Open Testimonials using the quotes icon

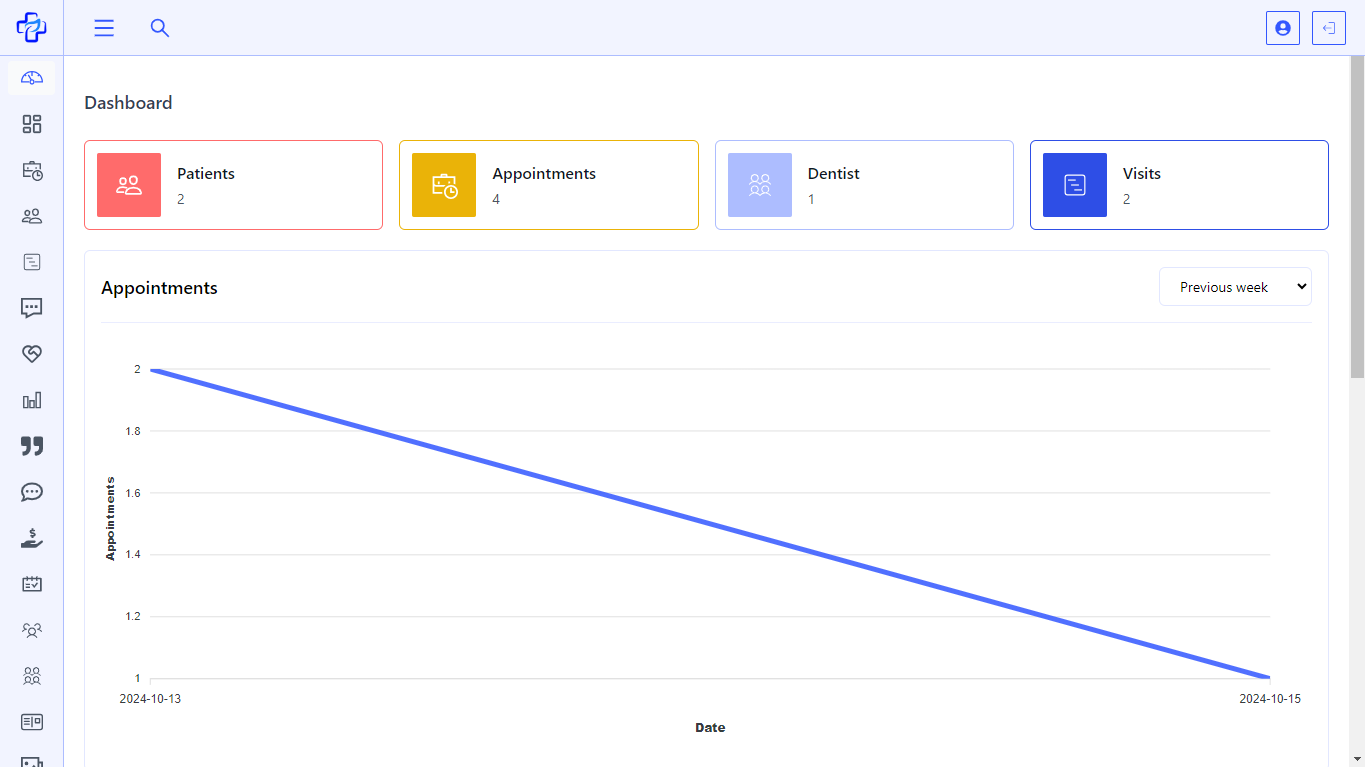click(x=31, y=446)
